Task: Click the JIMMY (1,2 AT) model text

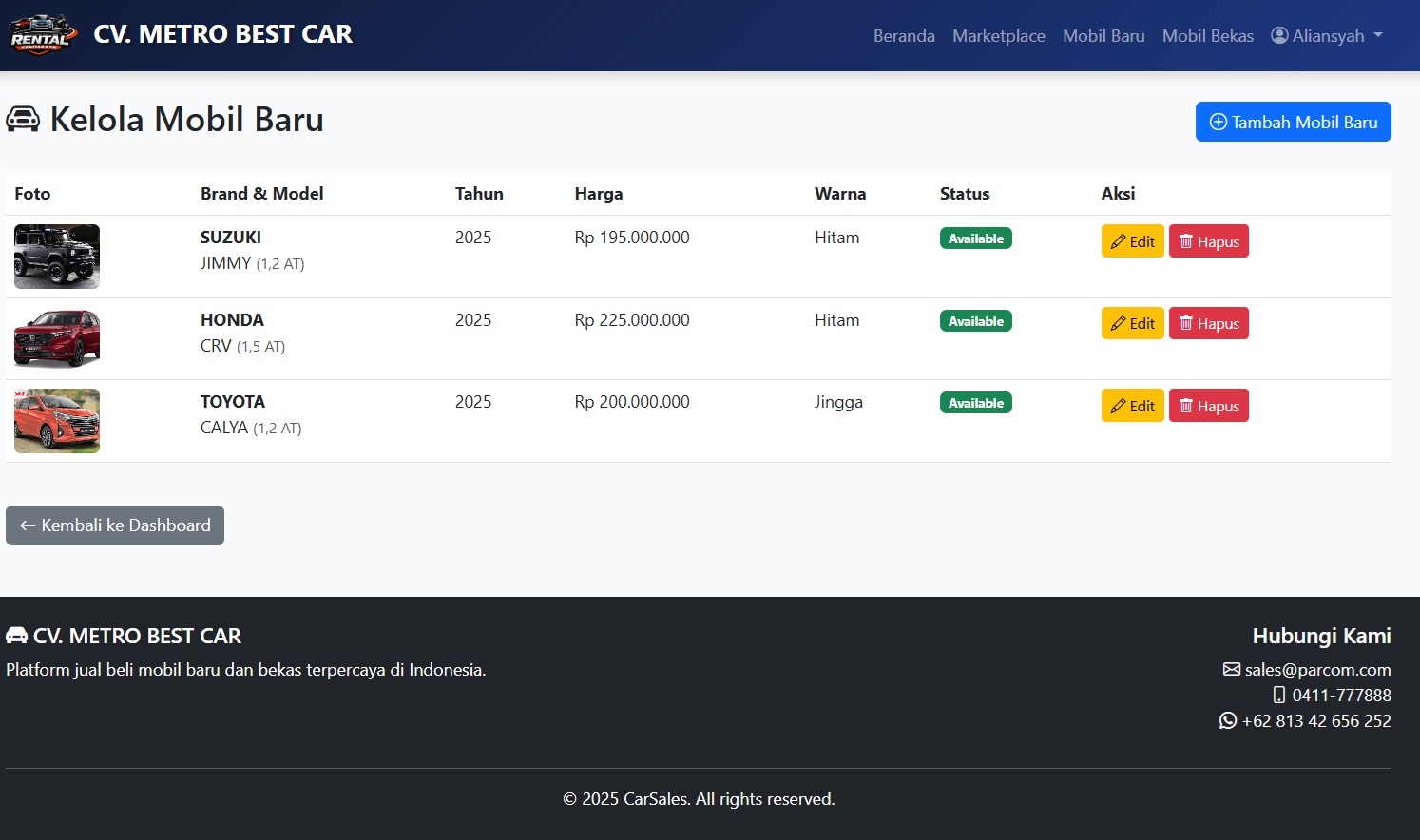Action: [x=253, y=263]
